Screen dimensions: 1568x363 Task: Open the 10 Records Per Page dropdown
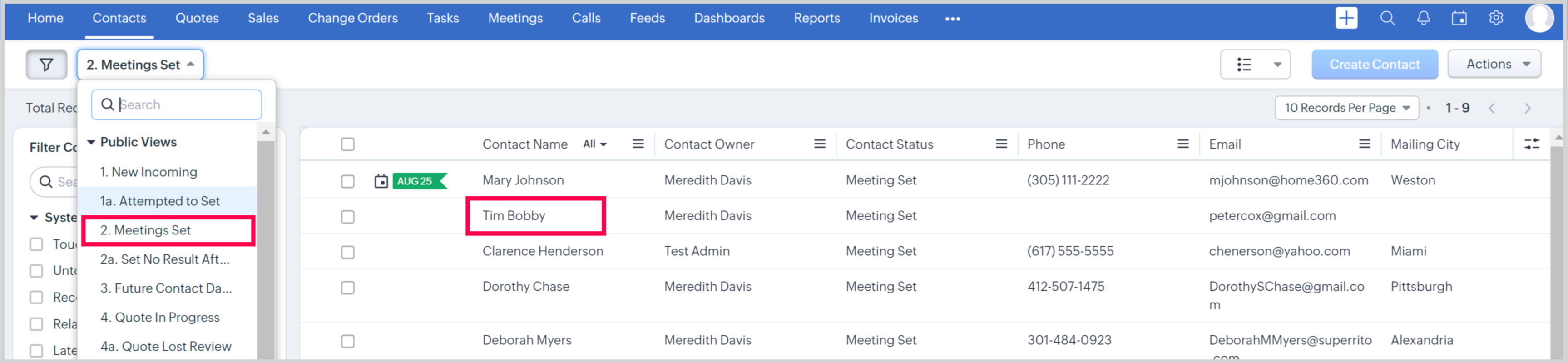coord(1346,108)
